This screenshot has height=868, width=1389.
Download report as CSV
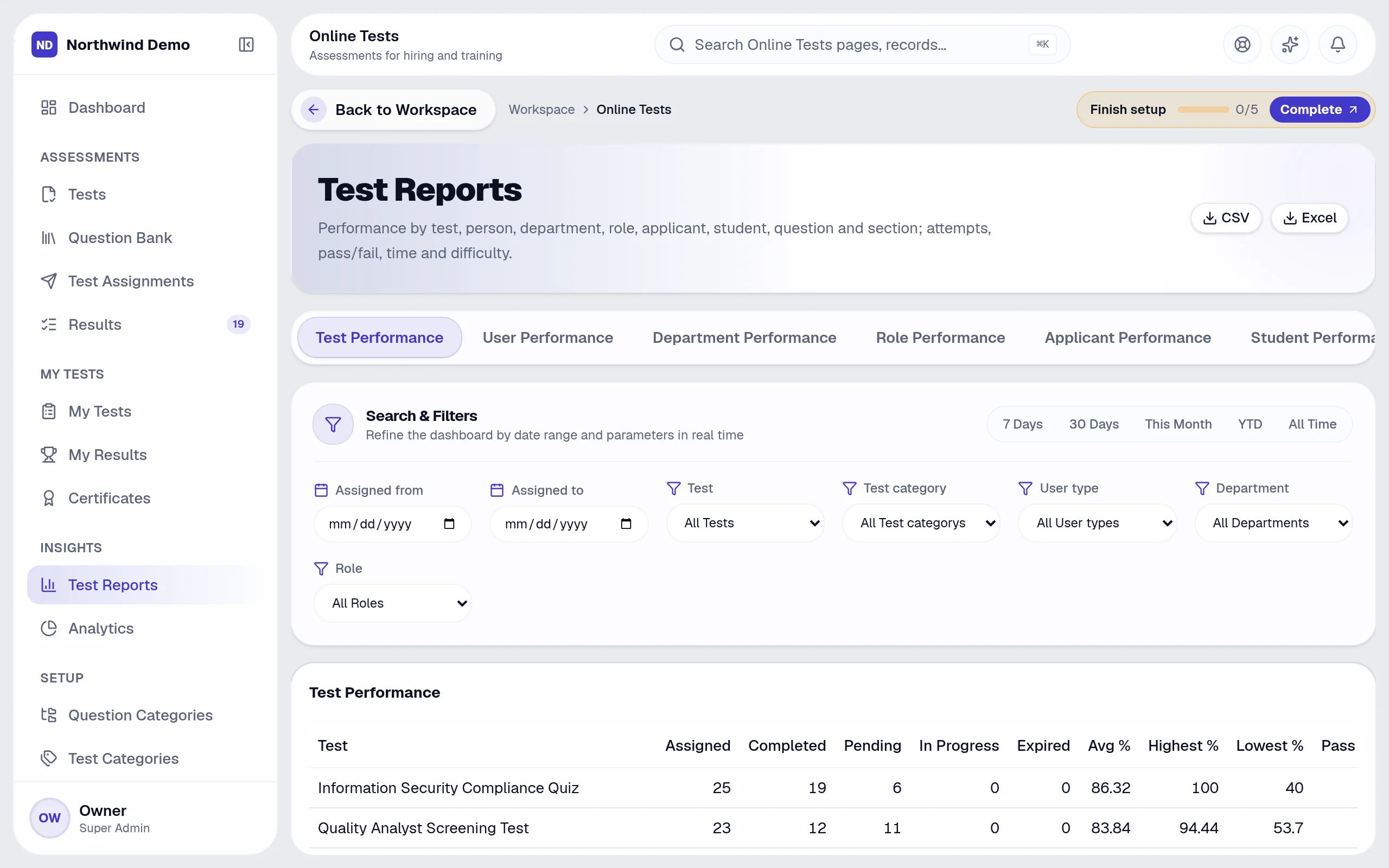coord(1226,218)
